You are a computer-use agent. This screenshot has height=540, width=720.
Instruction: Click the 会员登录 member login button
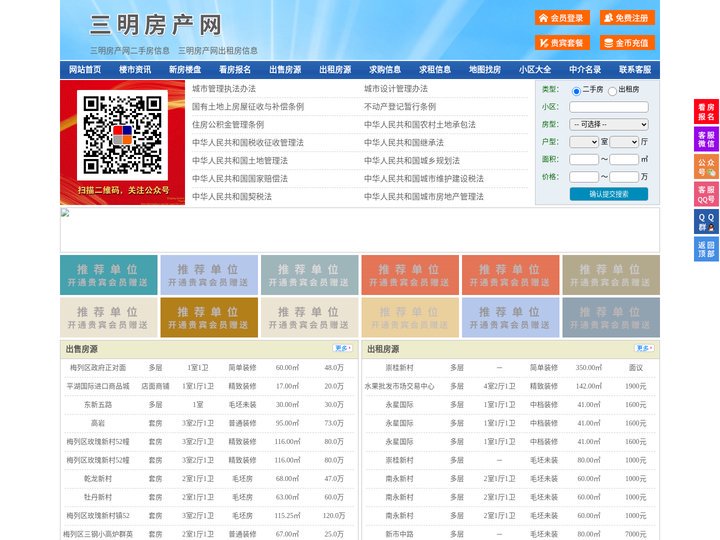tap(562, 18)
